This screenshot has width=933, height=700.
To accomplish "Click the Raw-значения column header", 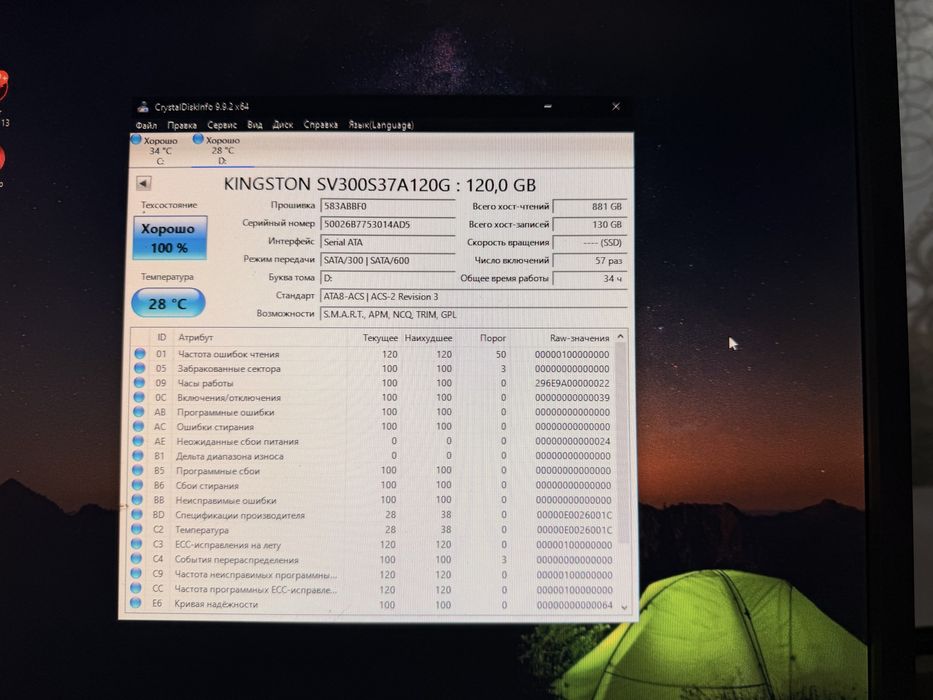I will tap(580, 338).
